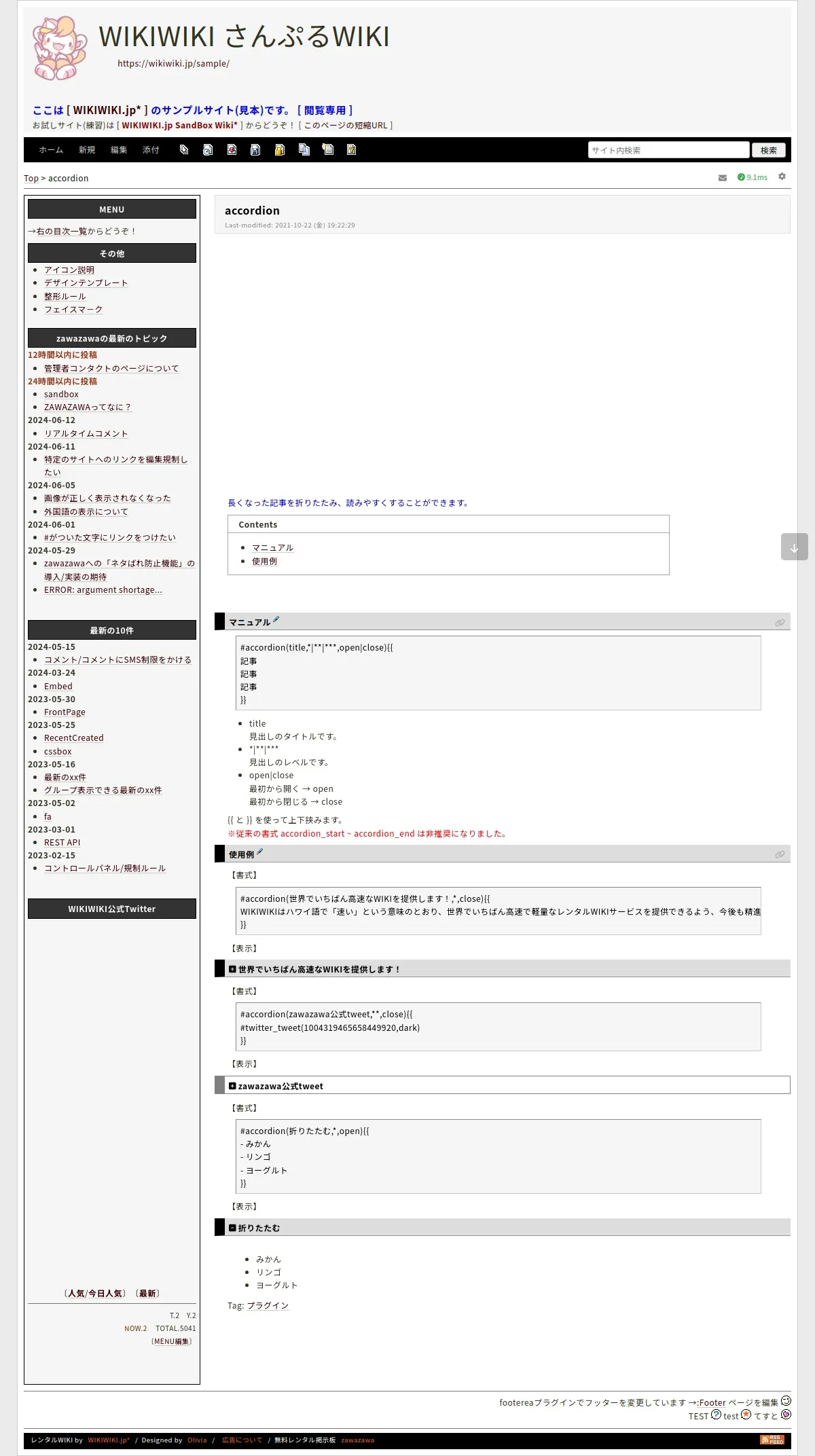Open the Olivia designer link in footer
815x1456 pixels.
[197, 1440]
